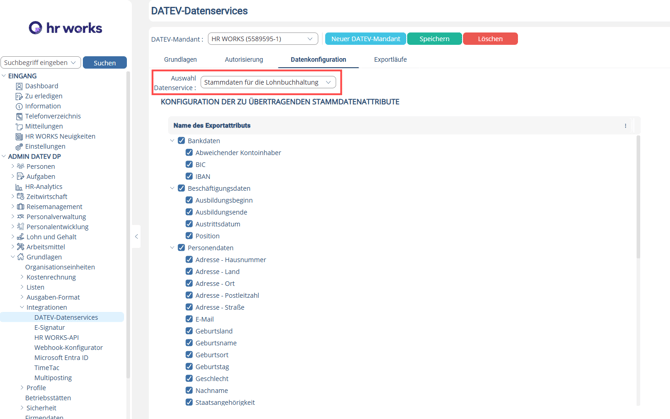Toggle the Staatsangehörigkeit checkbox
Image resolution: width=670 pixels, height=419 pixels.
coord(189,402)
